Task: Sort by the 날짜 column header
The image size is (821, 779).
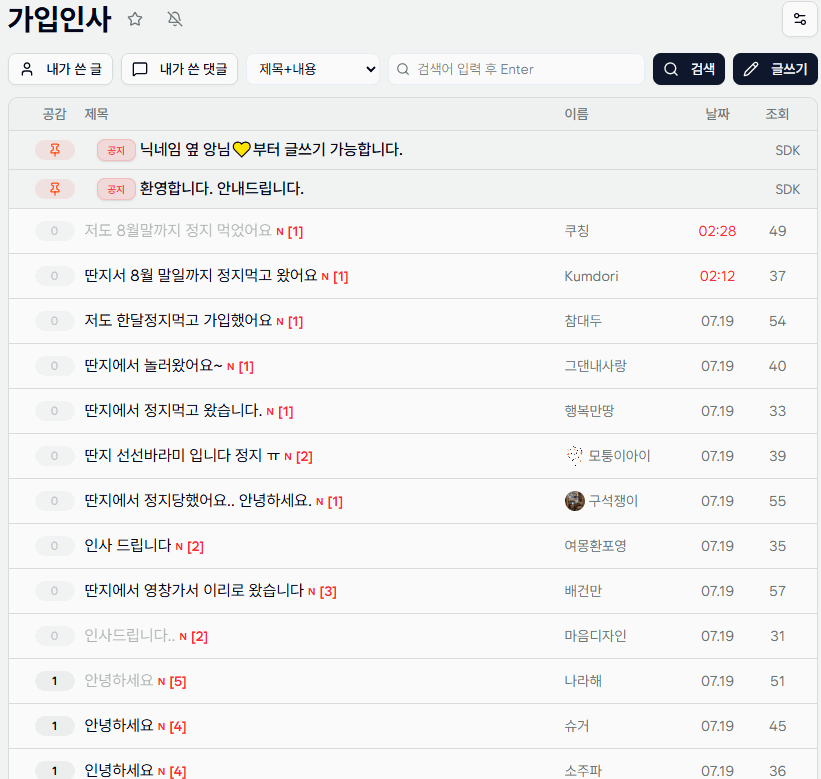Action: tap(717, 114)
